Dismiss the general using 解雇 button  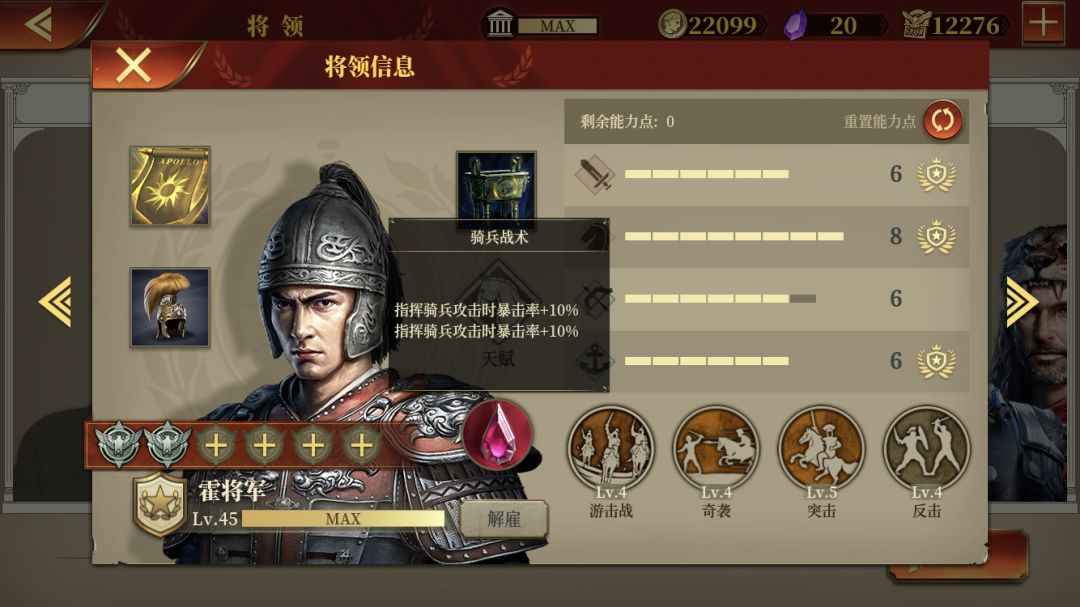pos(503,519)
